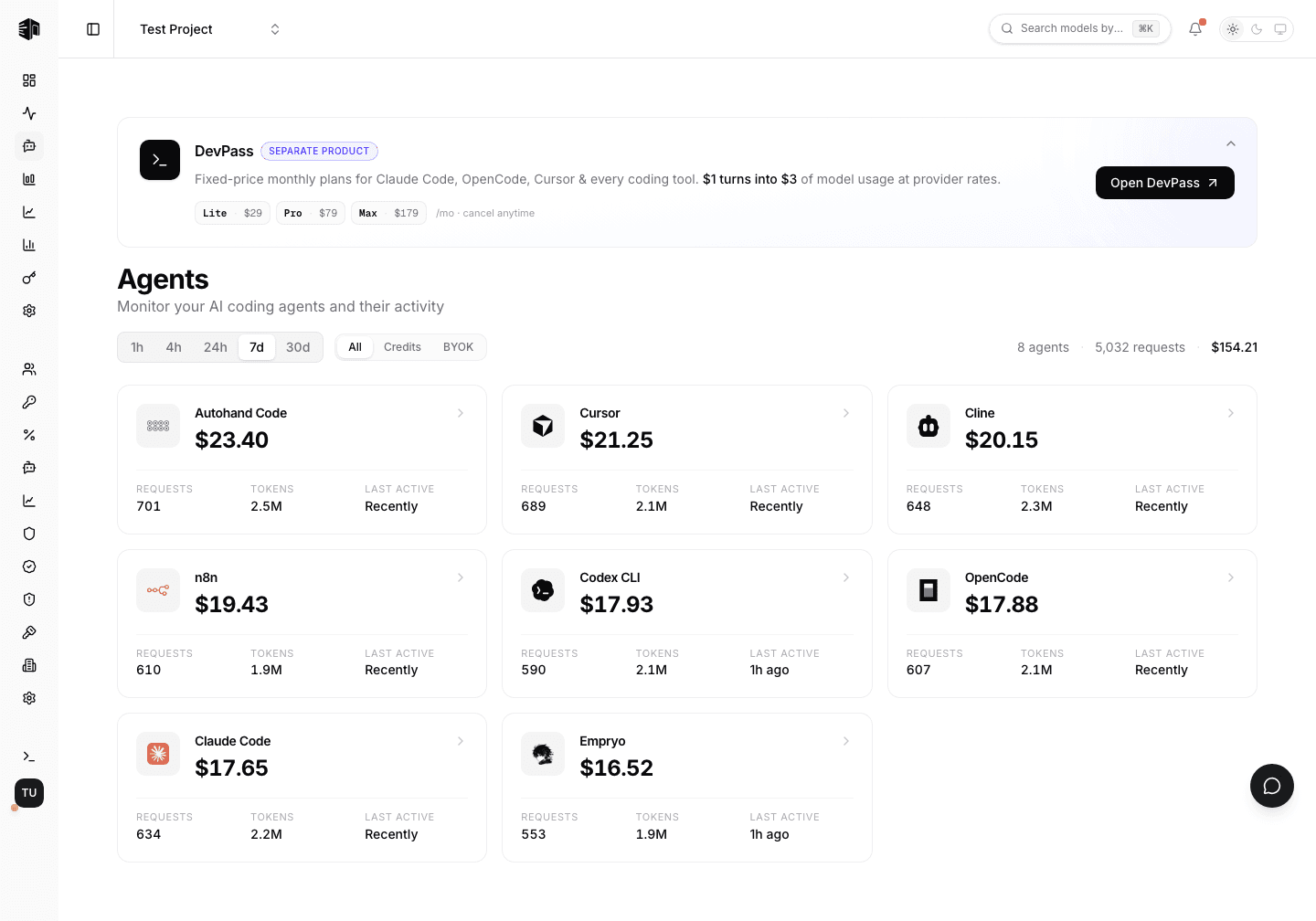1316x921 pixels.
Task: Click the Cursor agent cube logo
Action: tap(543, 426)
